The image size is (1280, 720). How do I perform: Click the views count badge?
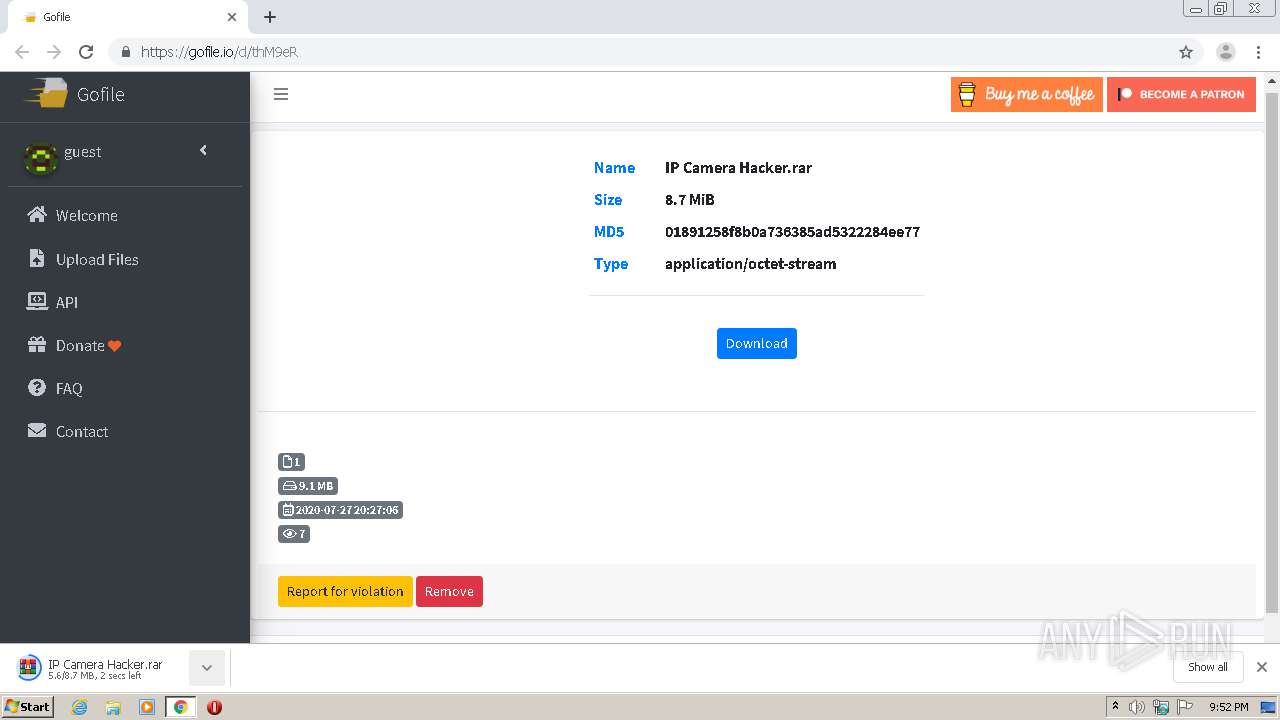point(294,534)
